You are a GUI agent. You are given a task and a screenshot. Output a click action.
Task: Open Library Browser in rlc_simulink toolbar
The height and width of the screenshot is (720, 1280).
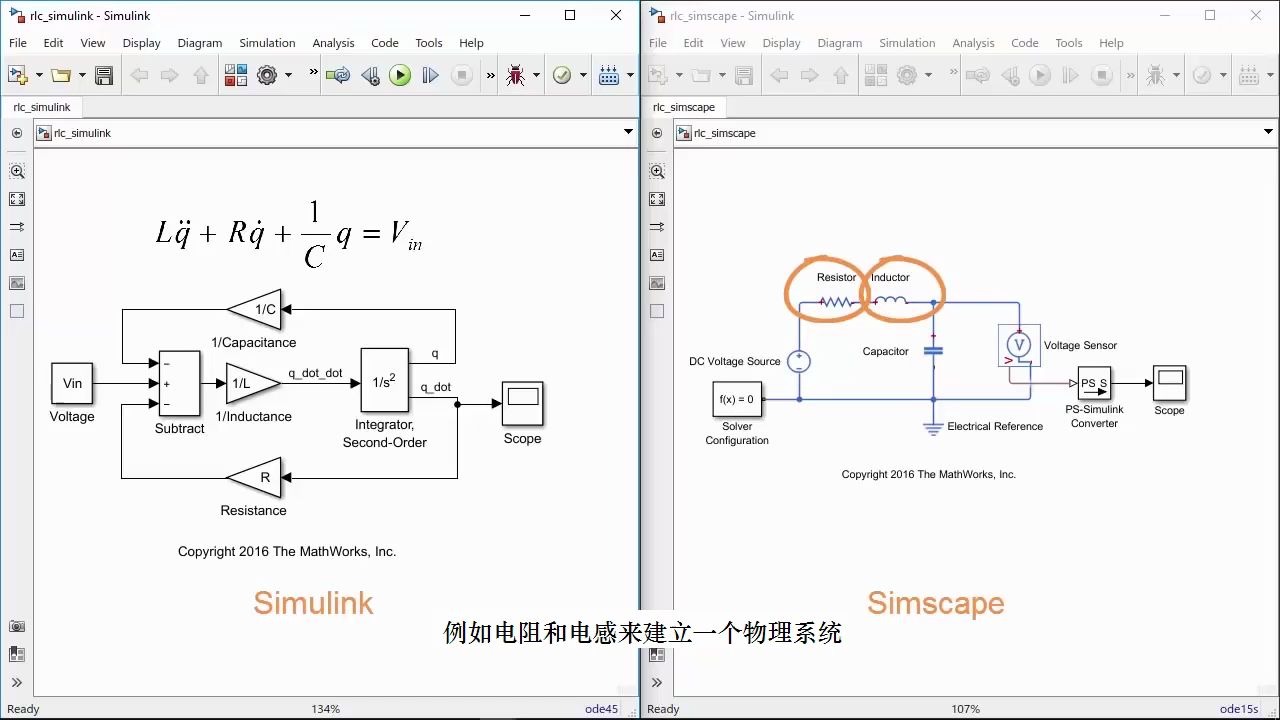coord(236,75)
